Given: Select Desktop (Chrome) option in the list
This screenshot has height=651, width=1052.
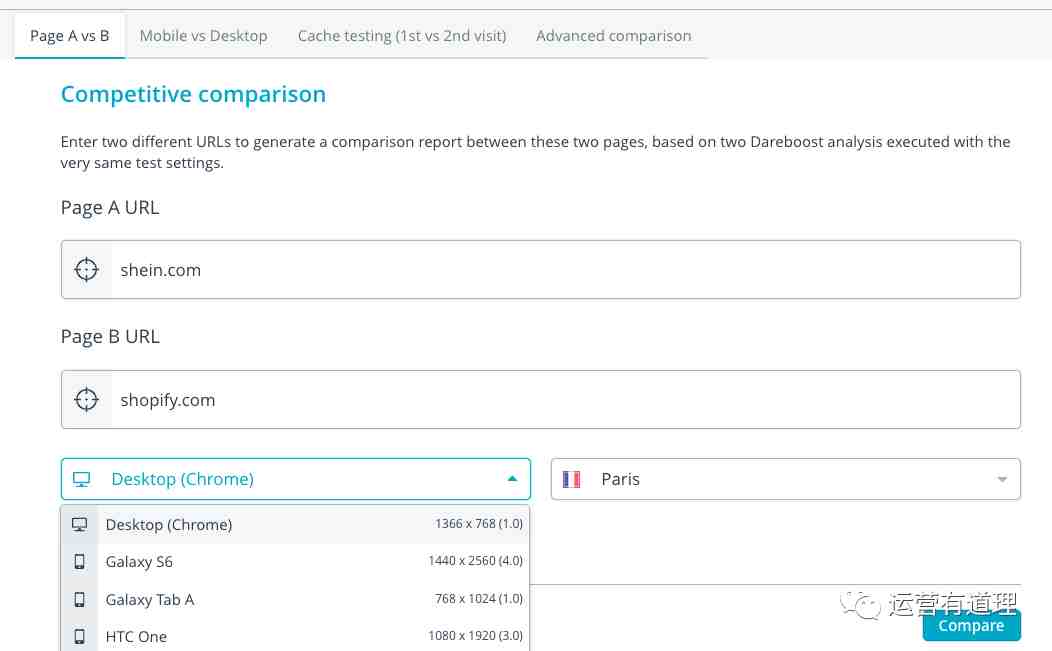Looking at the screenshot, I should click(295, 524).
